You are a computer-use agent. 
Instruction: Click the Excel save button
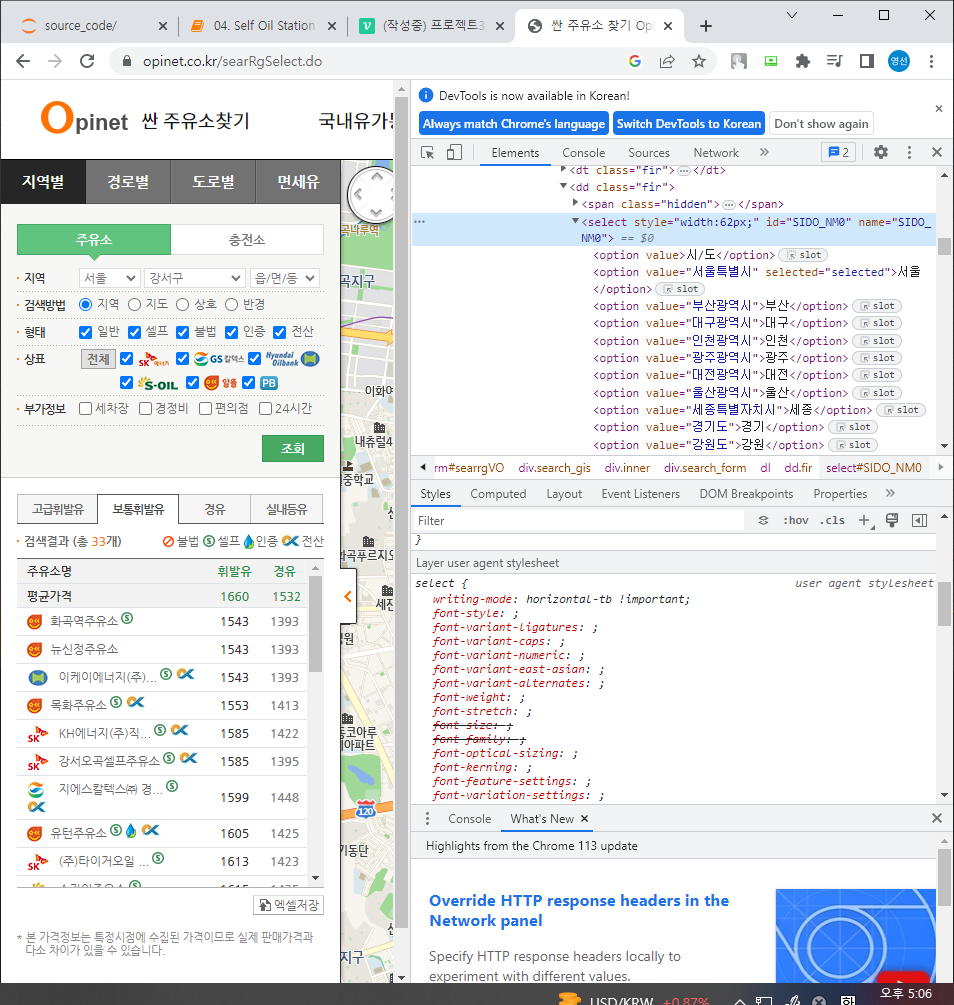coord(289,905)
